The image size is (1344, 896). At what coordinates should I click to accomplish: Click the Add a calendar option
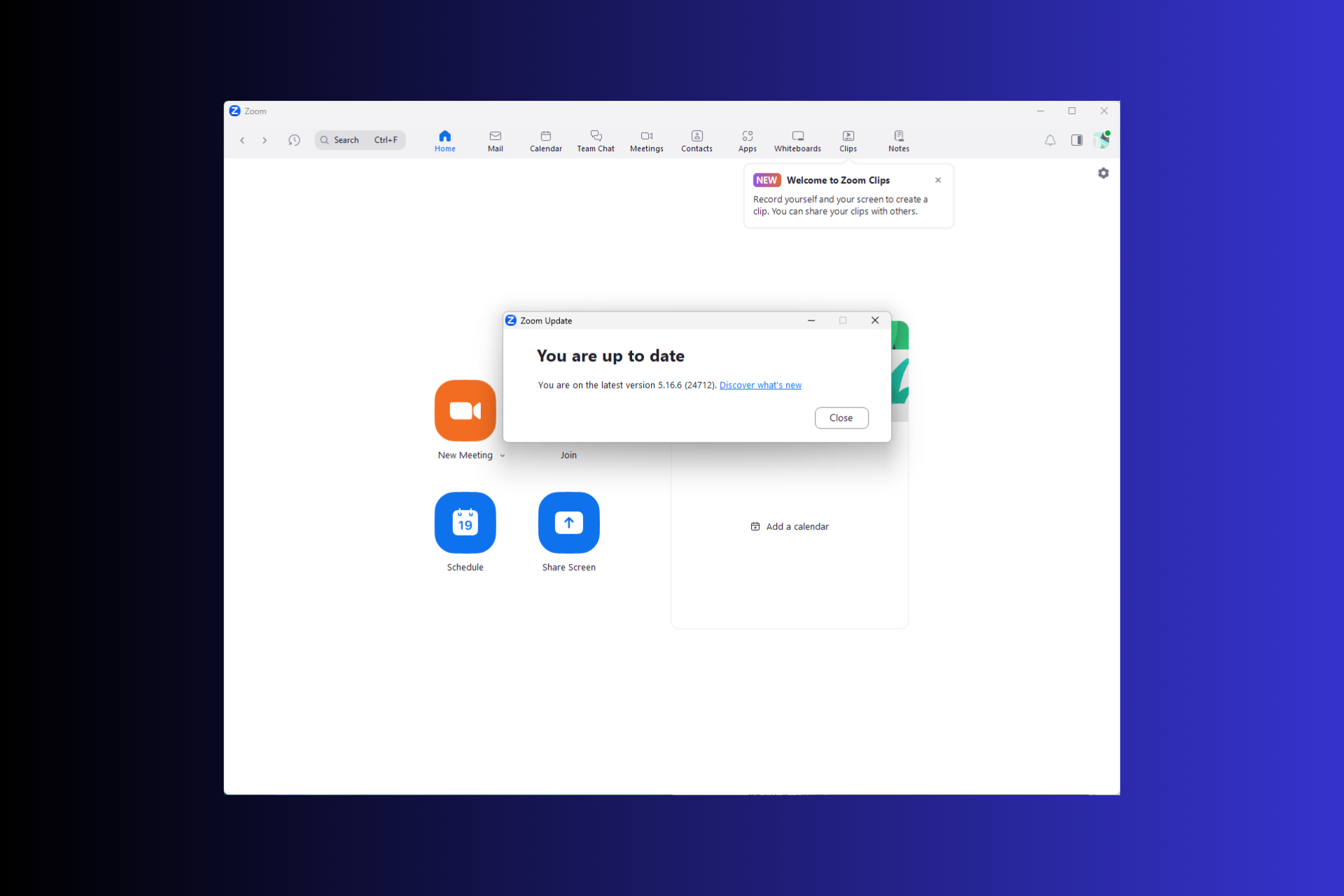tap(790, 526)
